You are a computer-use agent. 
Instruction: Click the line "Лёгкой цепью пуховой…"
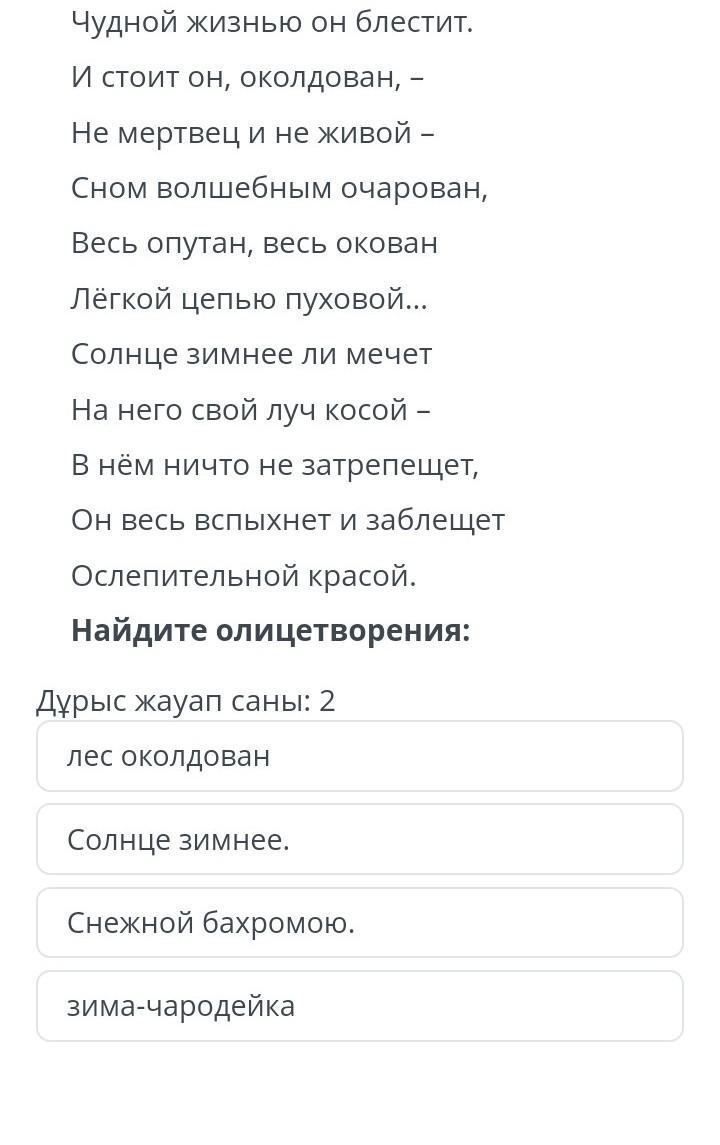pos(249,299)
